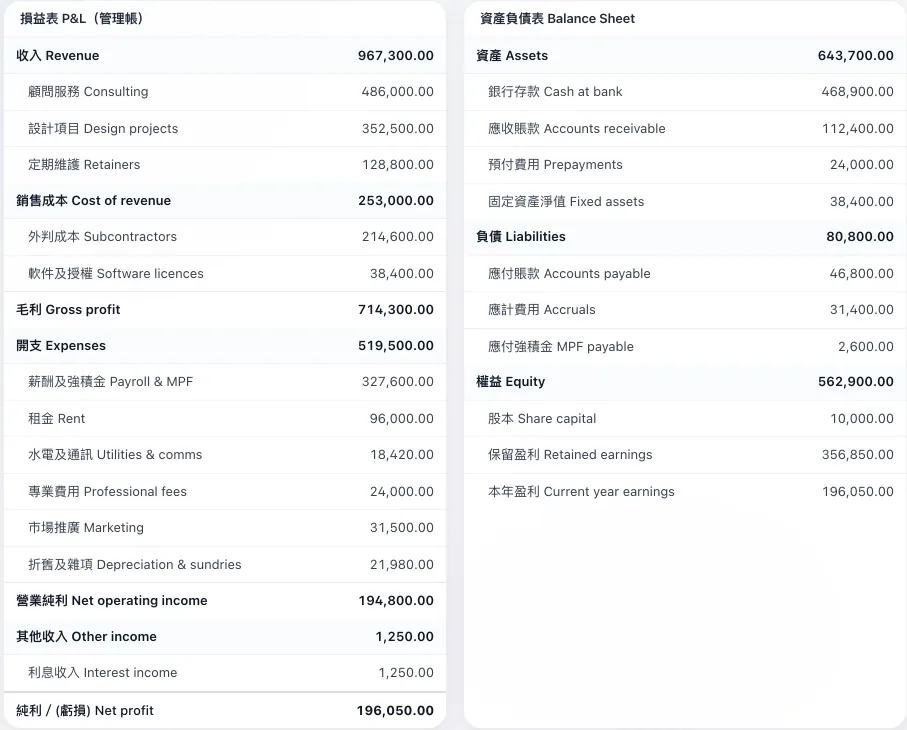907x730 pixels.
Task: Click 營業純利 Net operating income row
Action: pos(225,600)
